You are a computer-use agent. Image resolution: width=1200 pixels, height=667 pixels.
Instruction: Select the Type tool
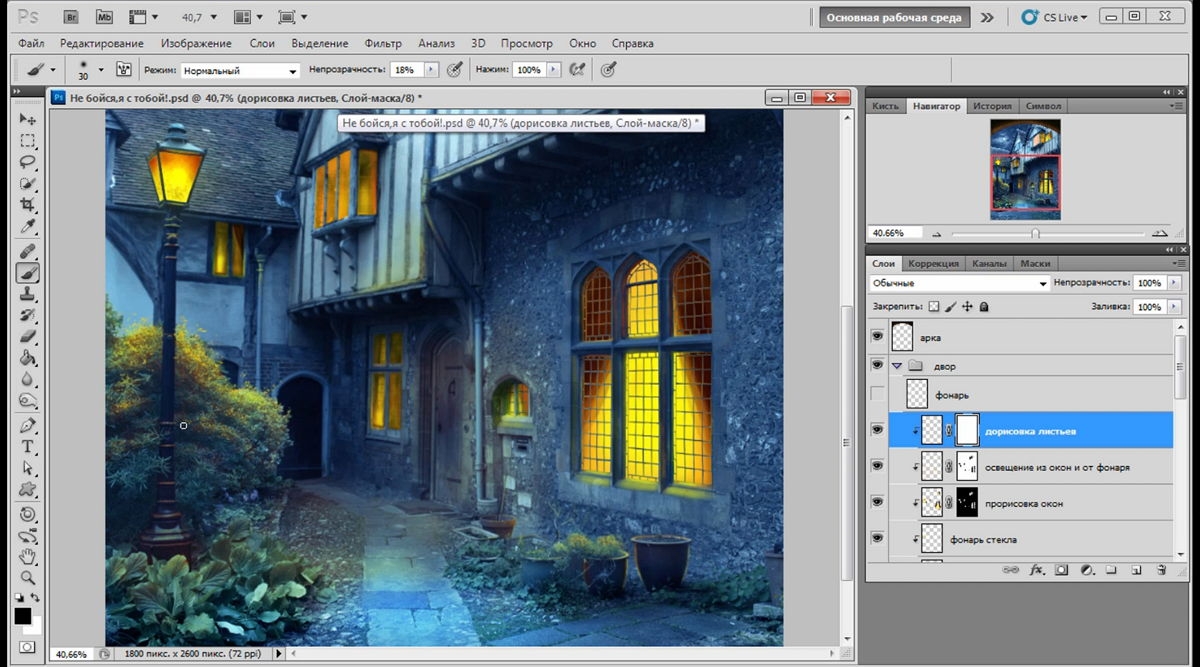click(28, 447)
